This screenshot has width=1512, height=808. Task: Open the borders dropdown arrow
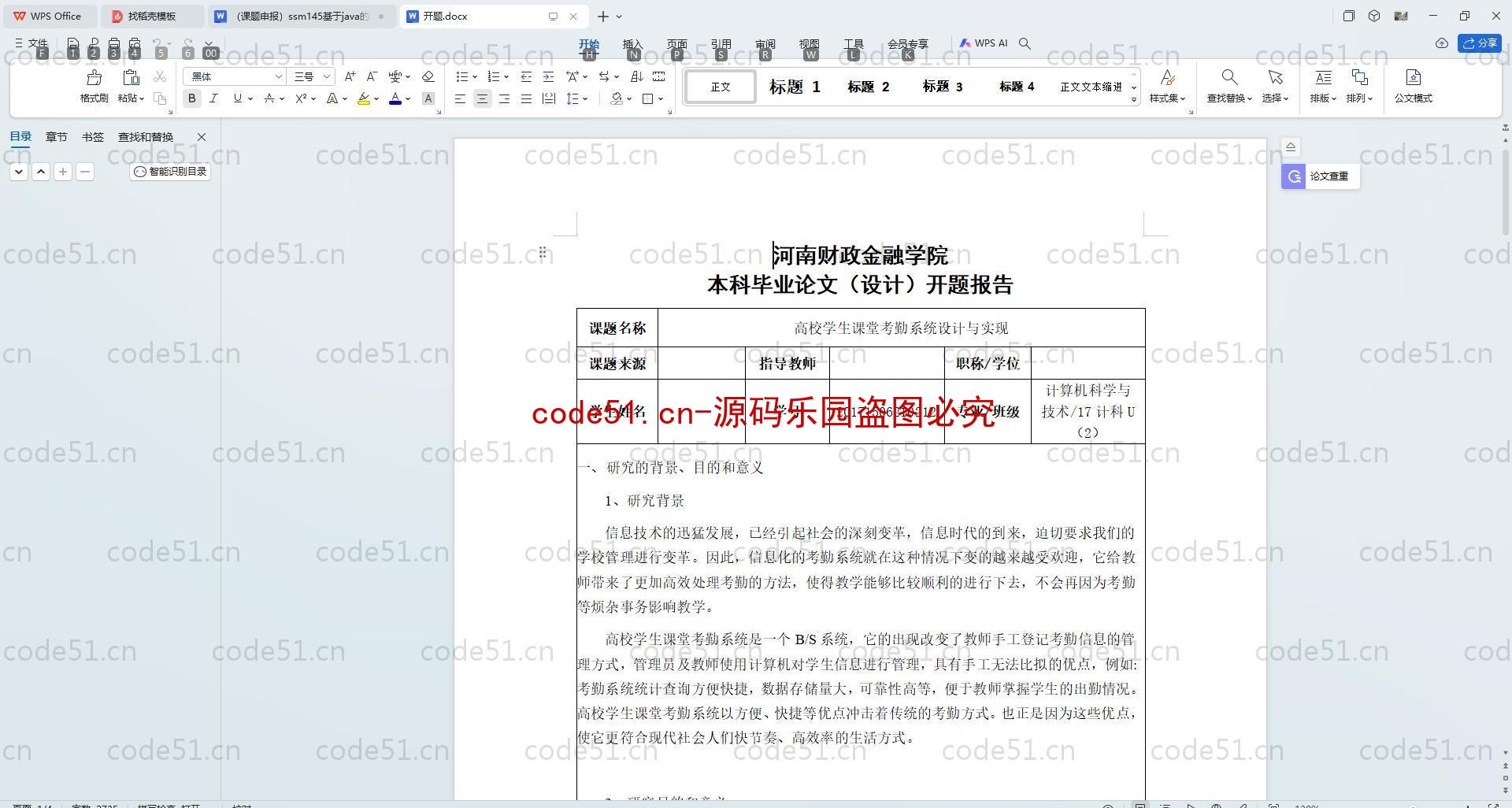661,99
